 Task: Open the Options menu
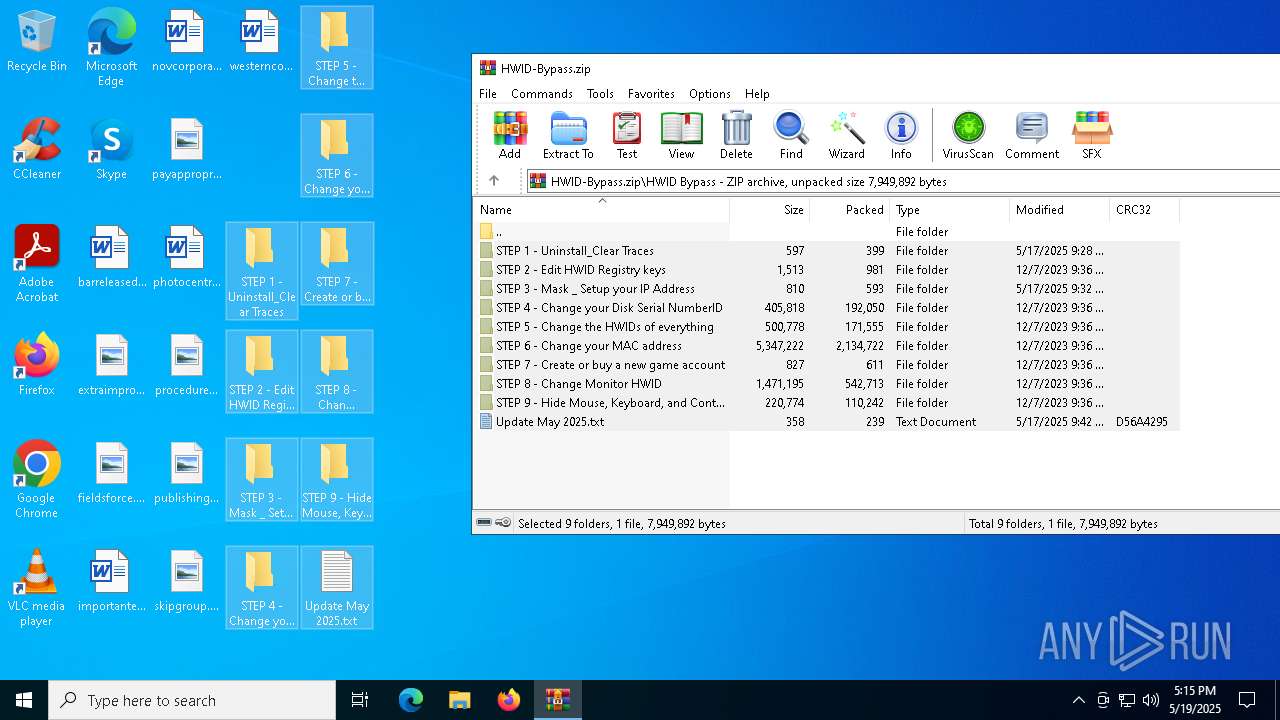click(710, 94)
